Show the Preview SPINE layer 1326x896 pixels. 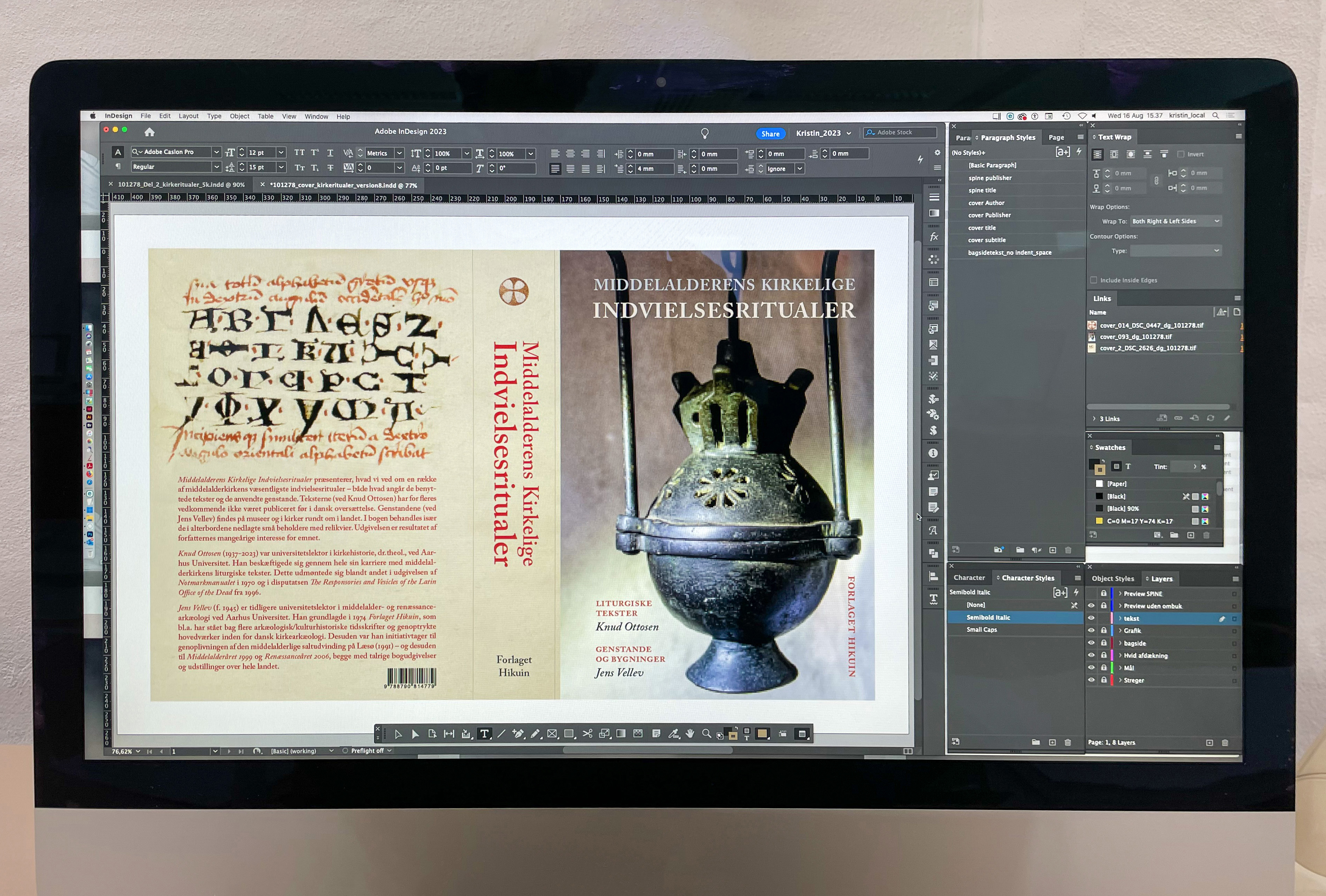coord(1091,594)
